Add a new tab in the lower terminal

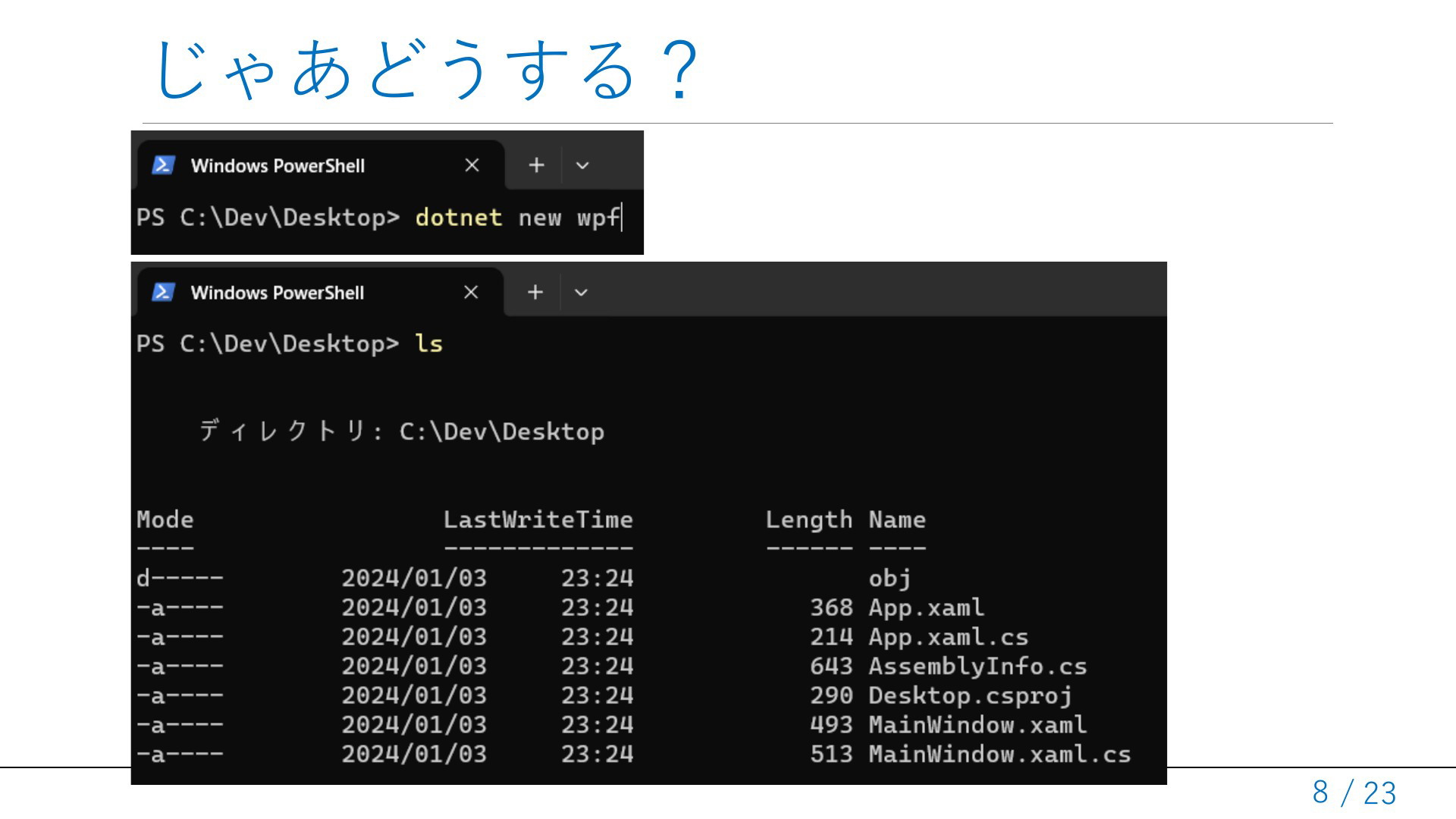coord(535,293)
